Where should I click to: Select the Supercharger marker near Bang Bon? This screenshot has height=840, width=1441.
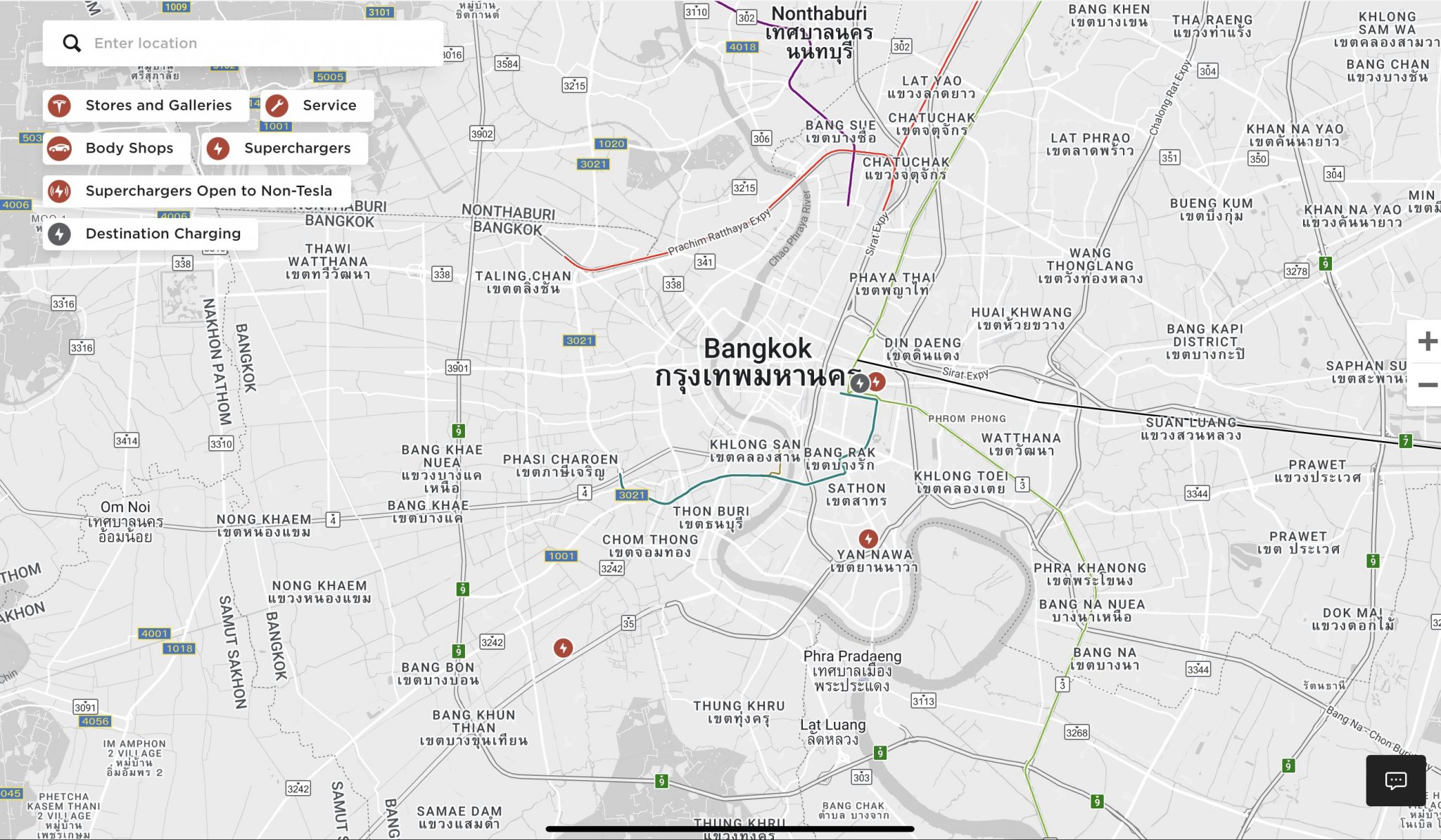coord(563,648)
